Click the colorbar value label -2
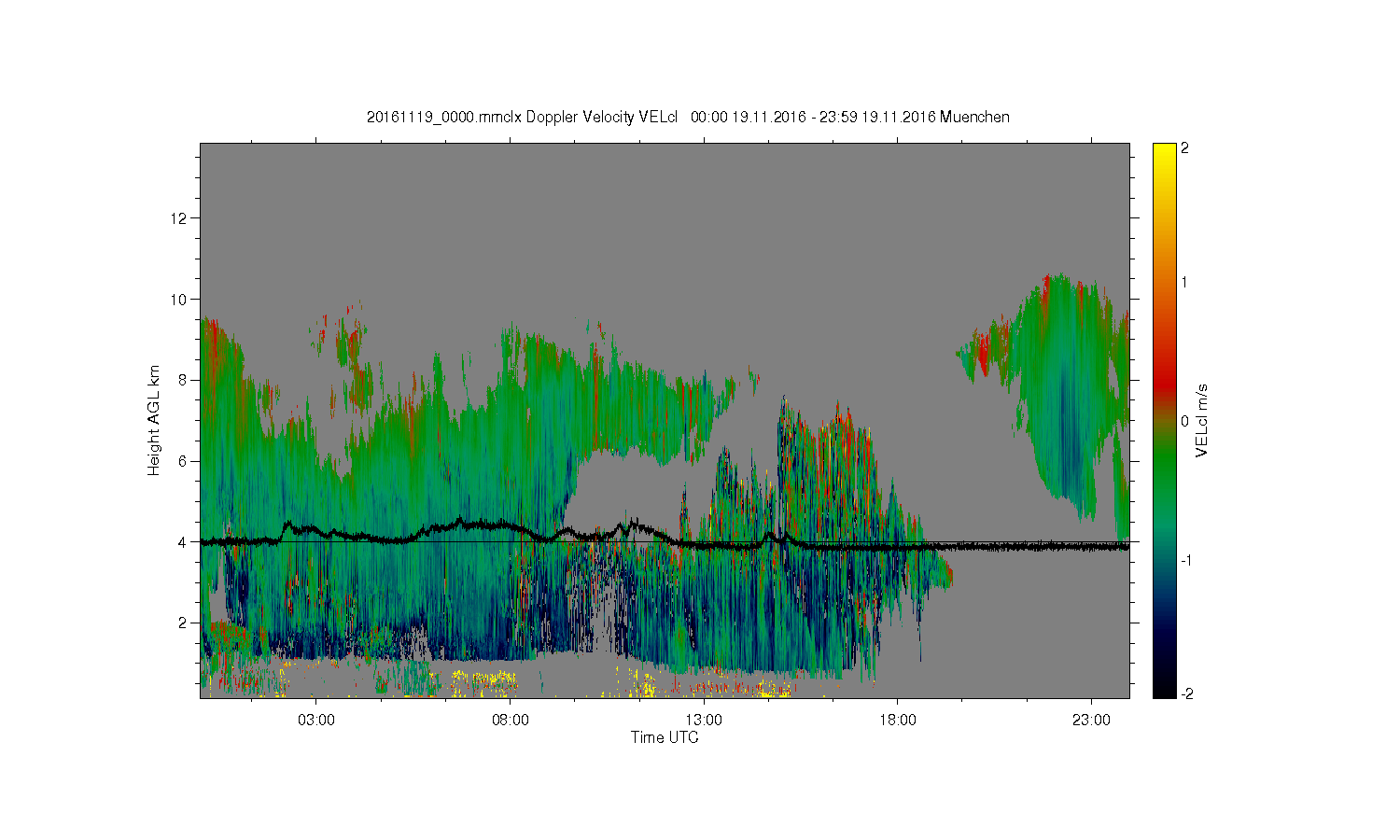 pyautogui.click(x=1189, y=693)
